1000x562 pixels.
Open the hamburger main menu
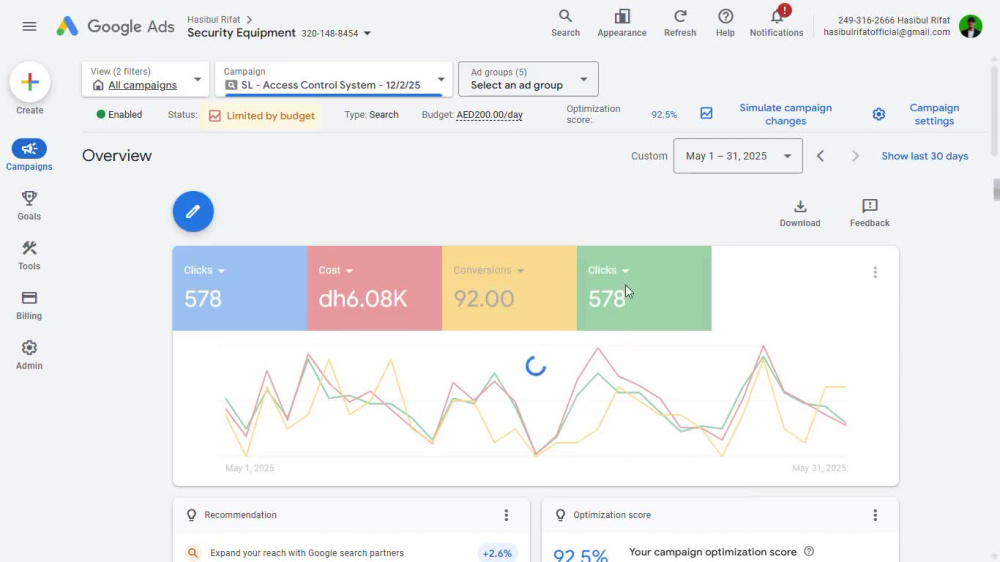(x=29, y=26)
